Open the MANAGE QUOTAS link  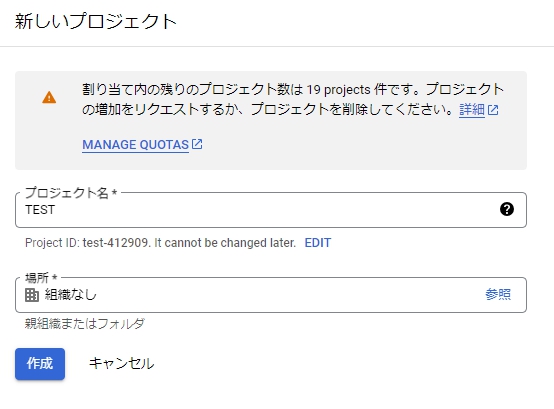point(135,145)
